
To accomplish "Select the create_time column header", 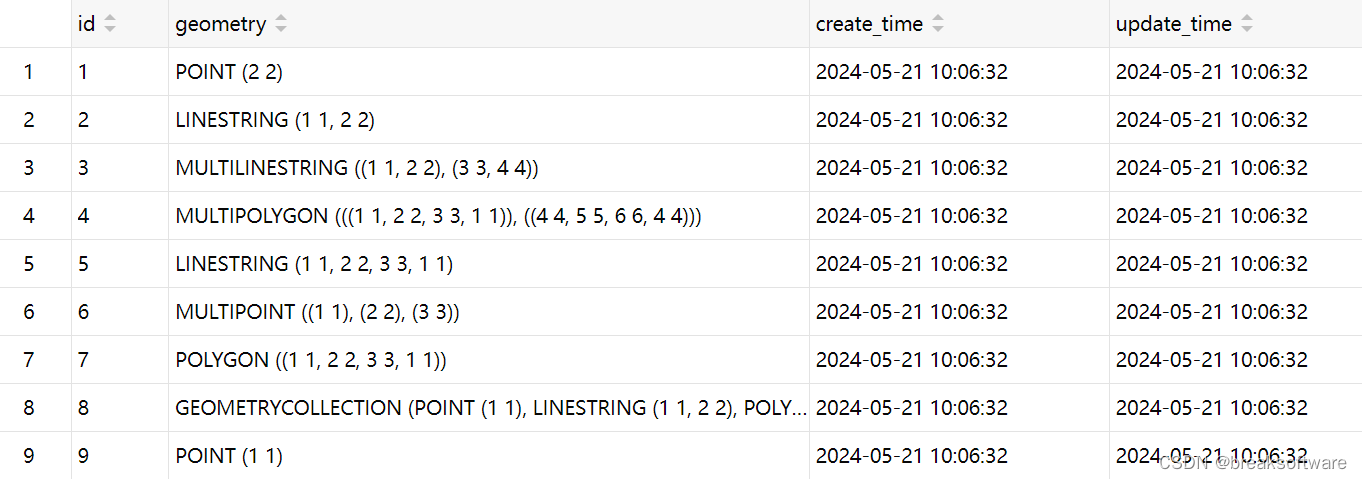I will [x=959, y=24].
